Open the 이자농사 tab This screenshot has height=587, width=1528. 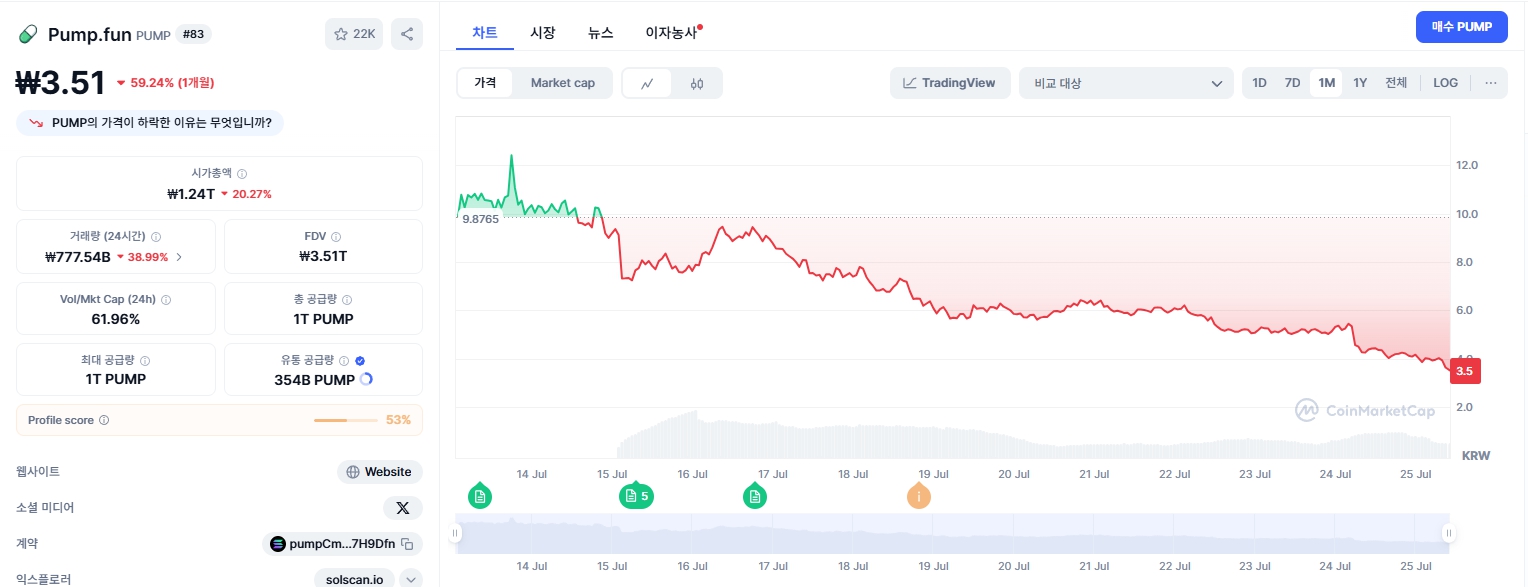tap(672, 32)
